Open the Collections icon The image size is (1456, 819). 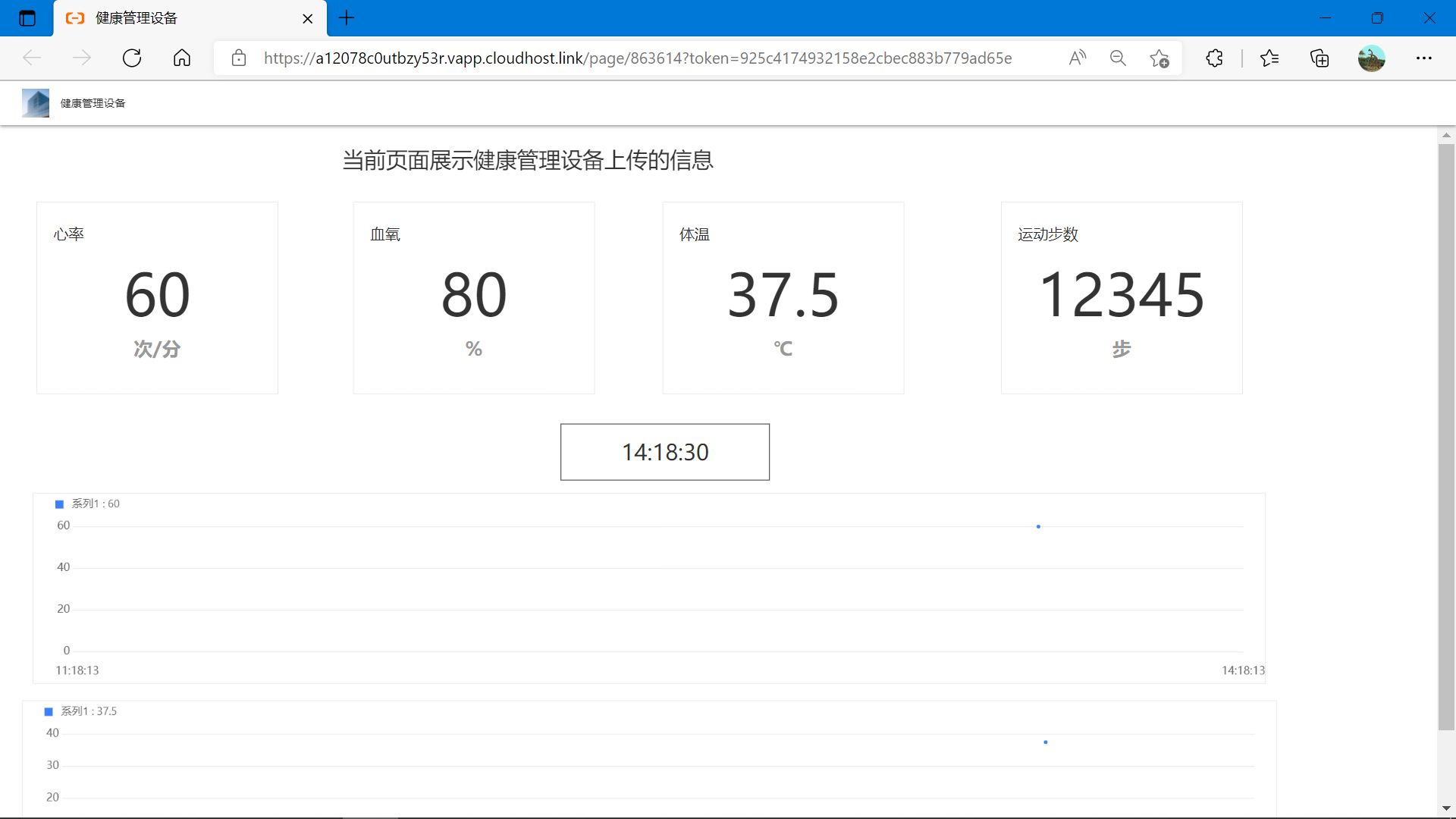click(1319, 58)
